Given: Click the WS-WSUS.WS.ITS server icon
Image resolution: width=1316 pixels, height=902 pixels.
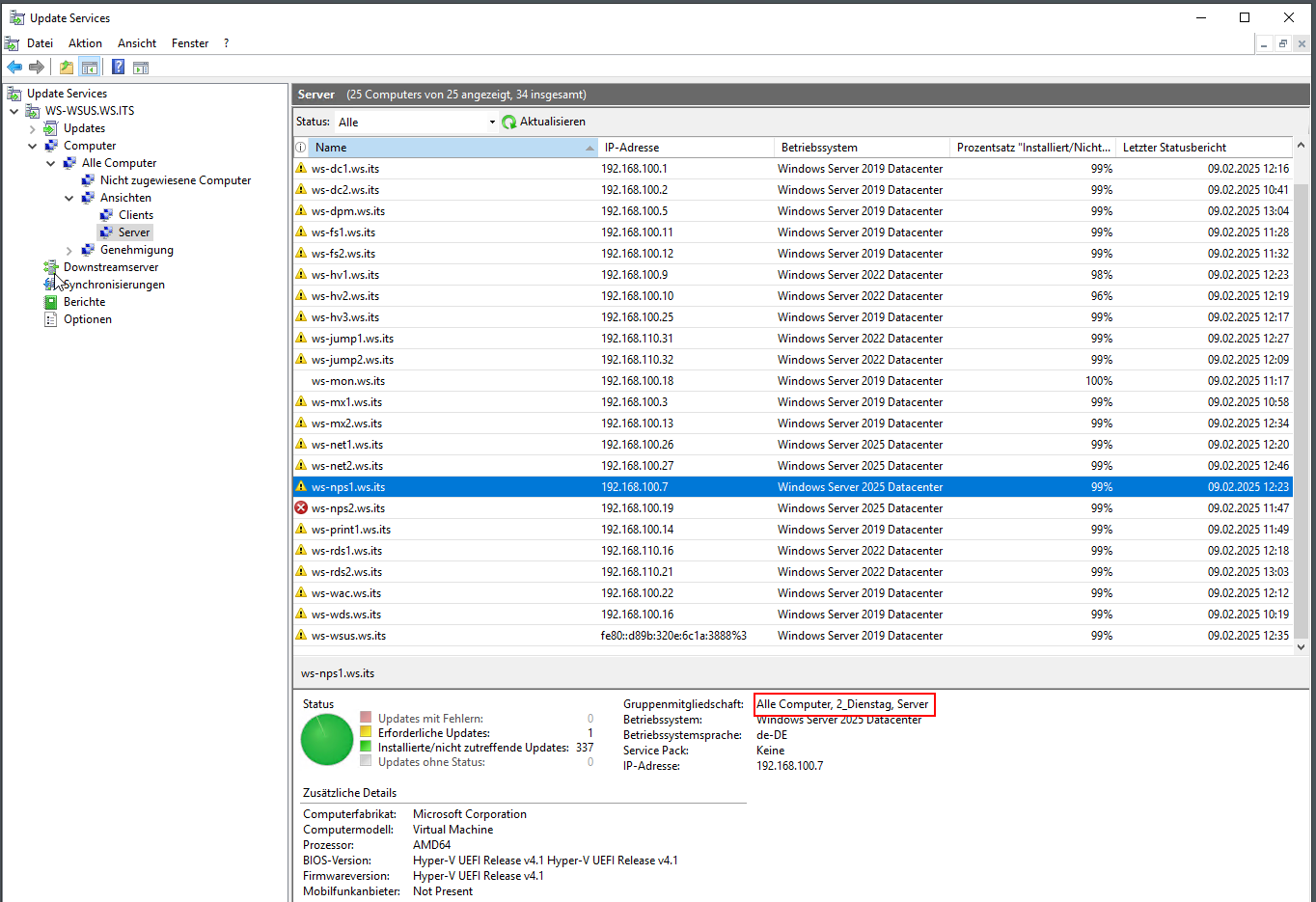Looking at the screenshot, I should click(x=33, y=111).
